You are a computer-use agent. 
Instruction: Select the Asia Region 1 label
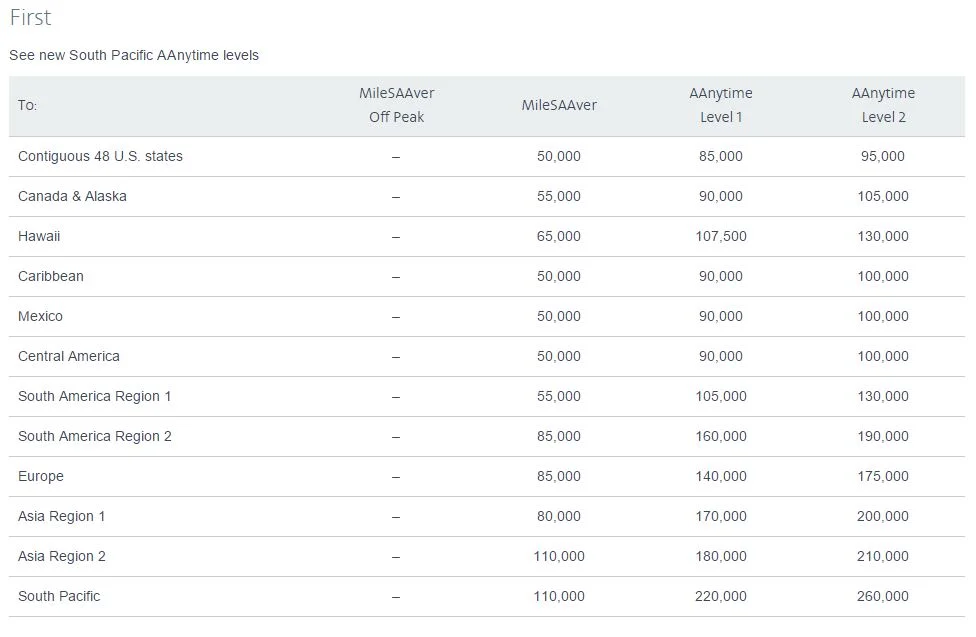pyautogui.click(x=62, y=516)
